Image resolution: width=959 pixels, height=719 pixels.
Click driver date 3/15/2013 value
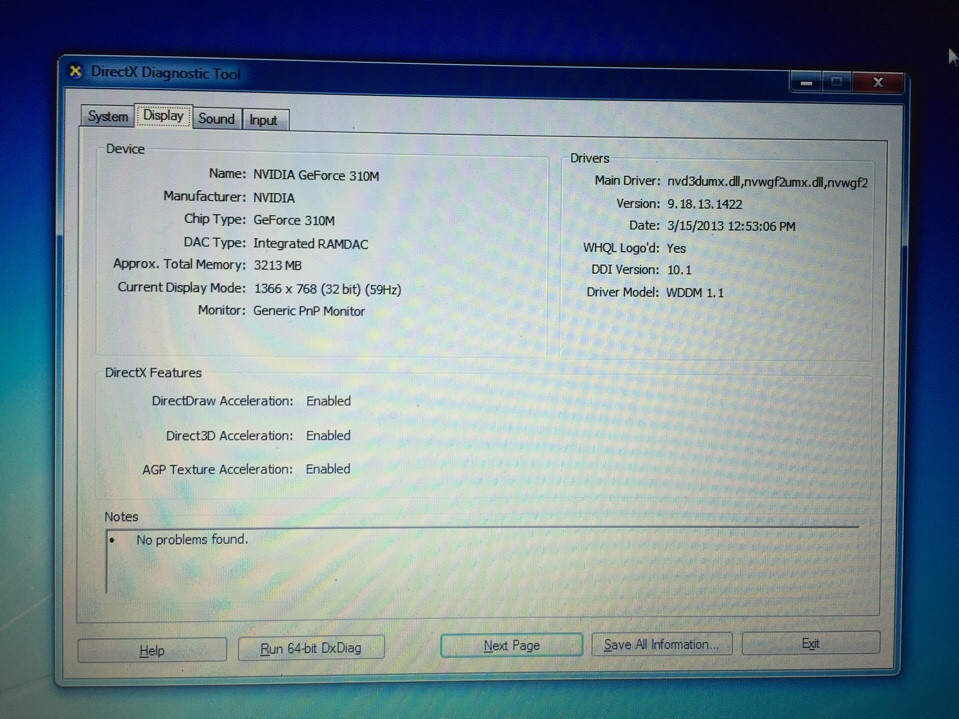(731, 226)
